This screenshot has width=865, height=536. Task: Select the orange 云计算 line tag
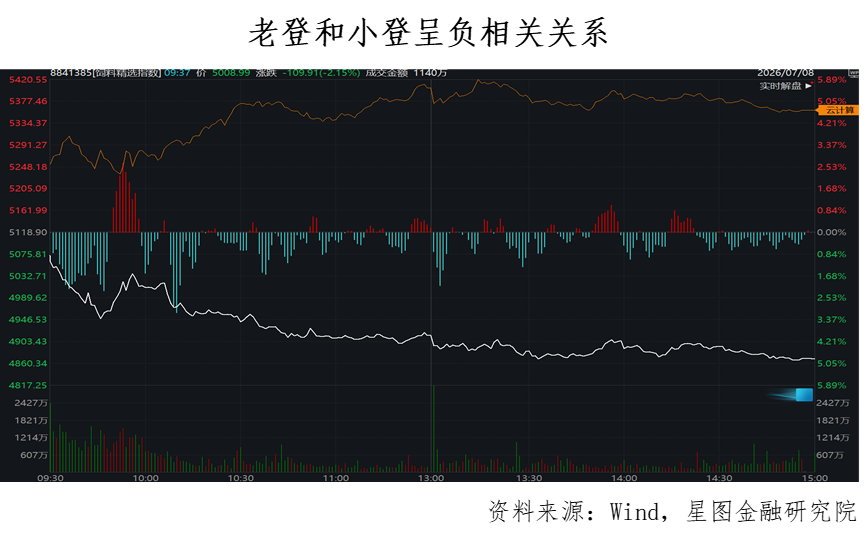839,110
